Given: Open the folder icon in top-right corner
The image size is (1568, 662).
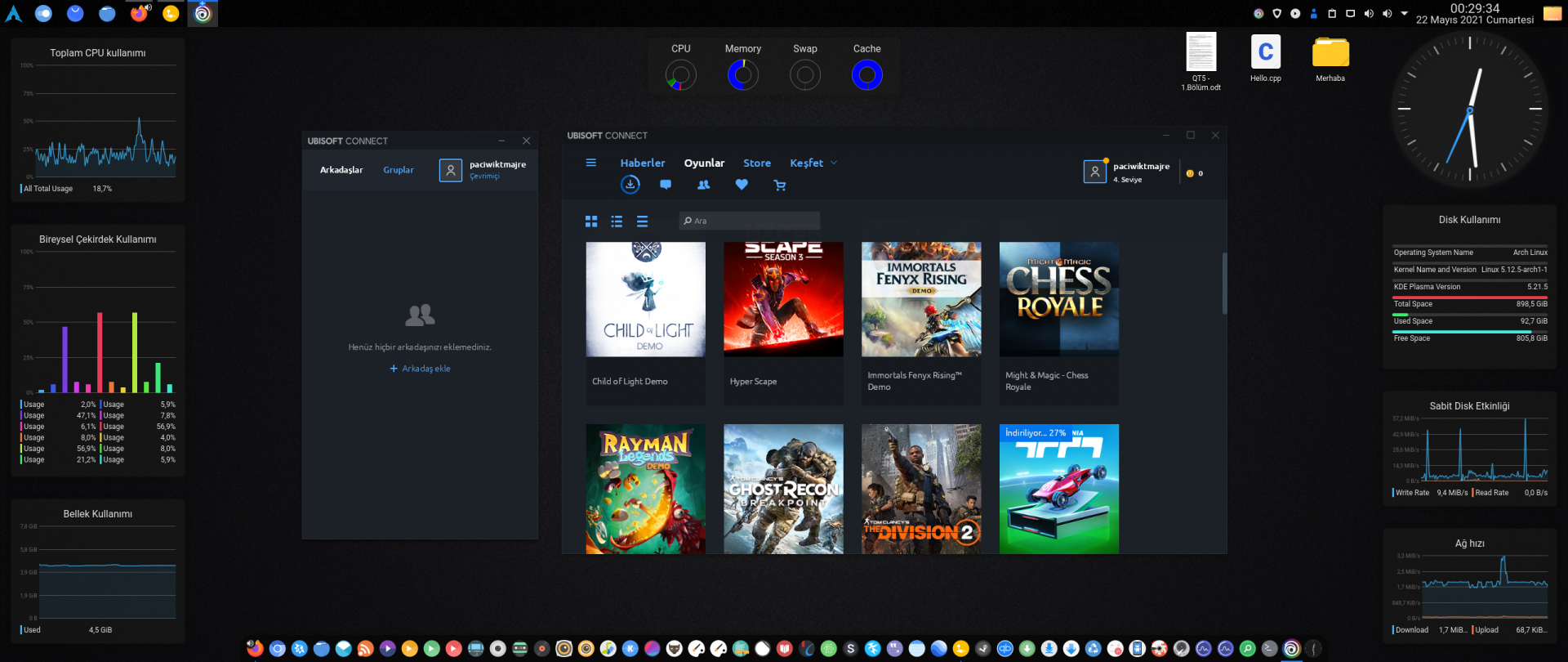Looking at the screenshot, I should pos(1552,13).
